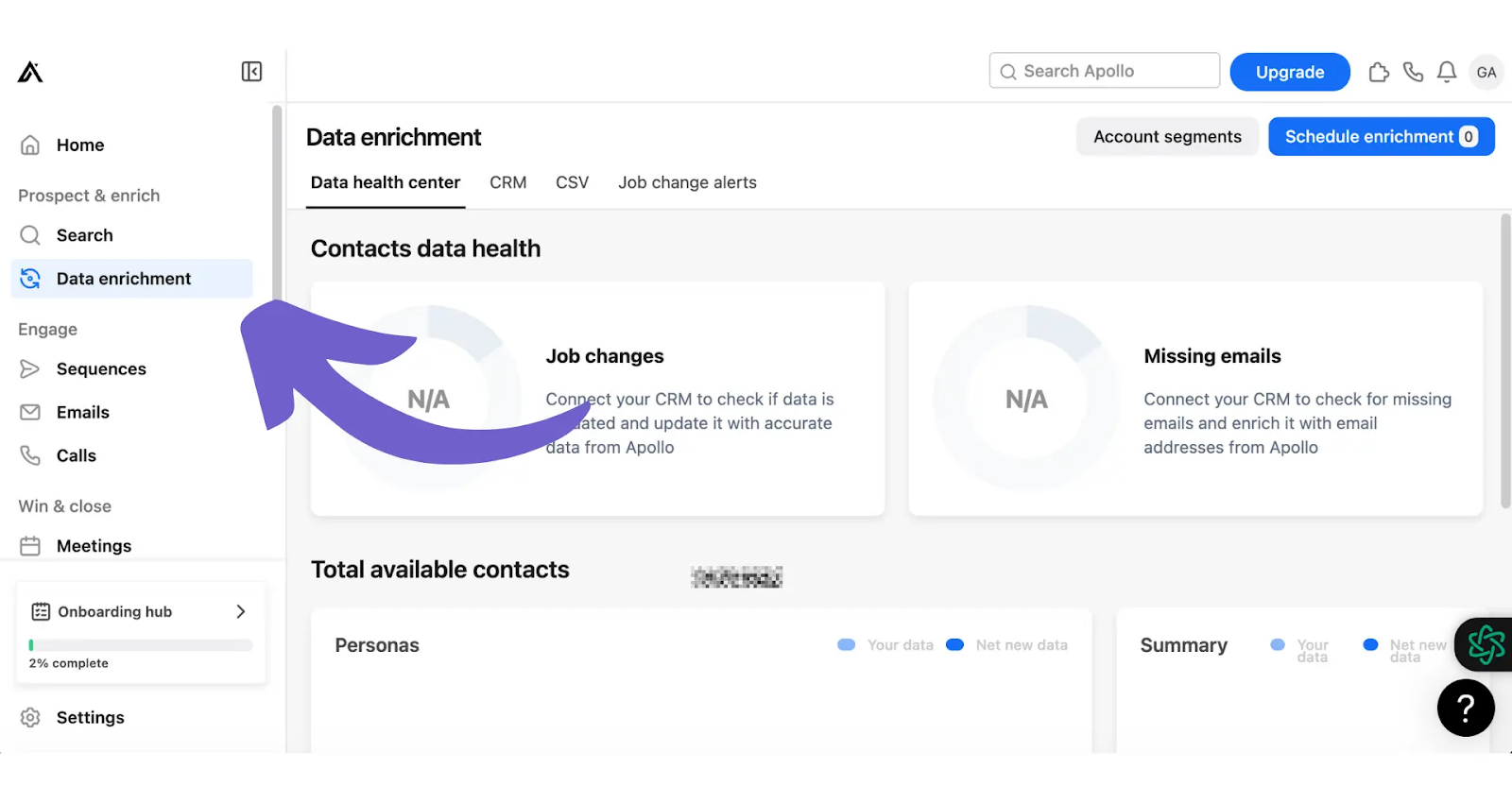The width and height of the screenshot is (1512, 803).
Task: Collapse the sidebar panel icon
Action: (x=251, y=72)
